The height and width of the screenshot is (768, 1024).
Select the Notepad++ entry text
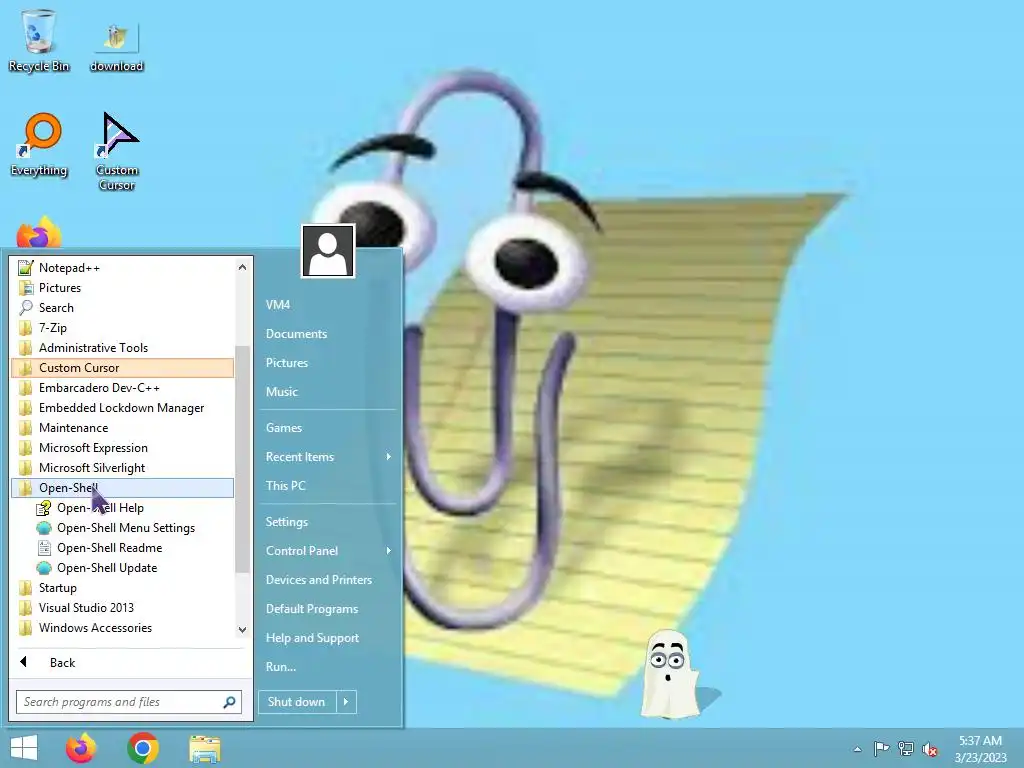[69, 268]
